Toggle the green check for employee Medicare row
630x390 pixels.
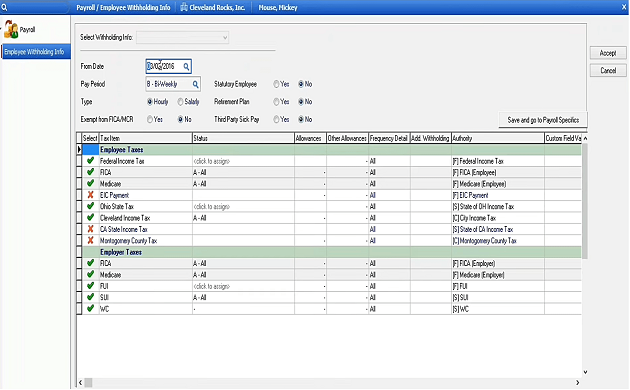click(90, 184)
